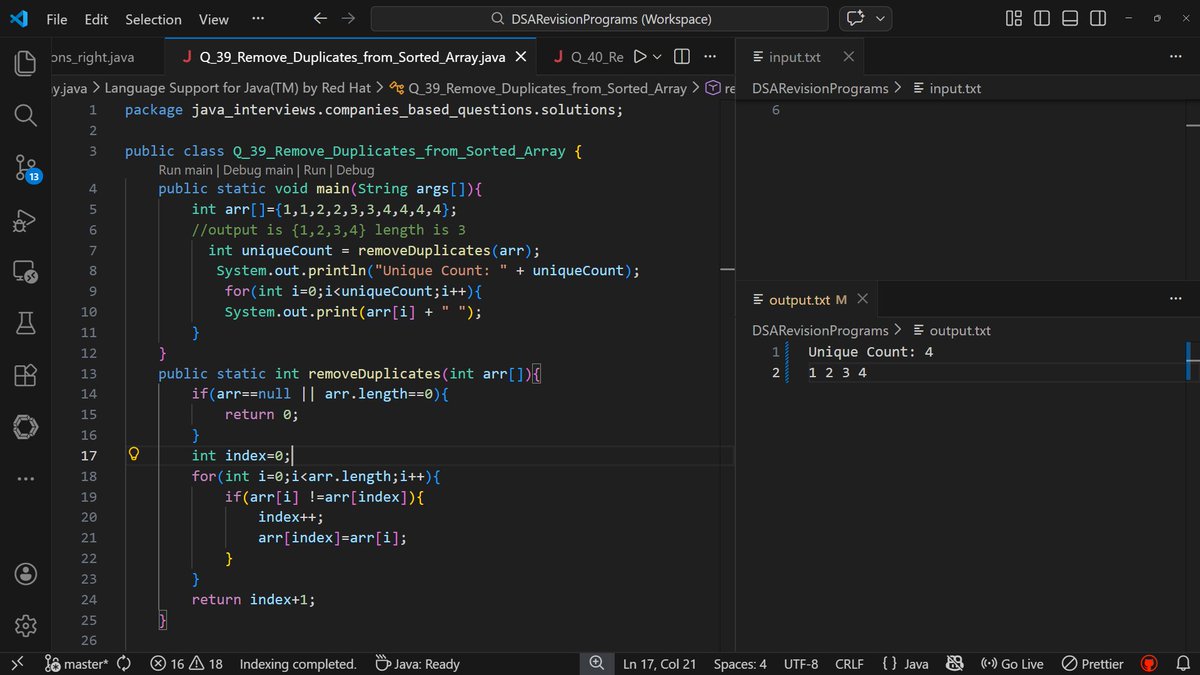The width and height of the screenshot is (1200, 675).
Task: Open more actions for input.txt editor group
Action: [x=1175, y=57]
